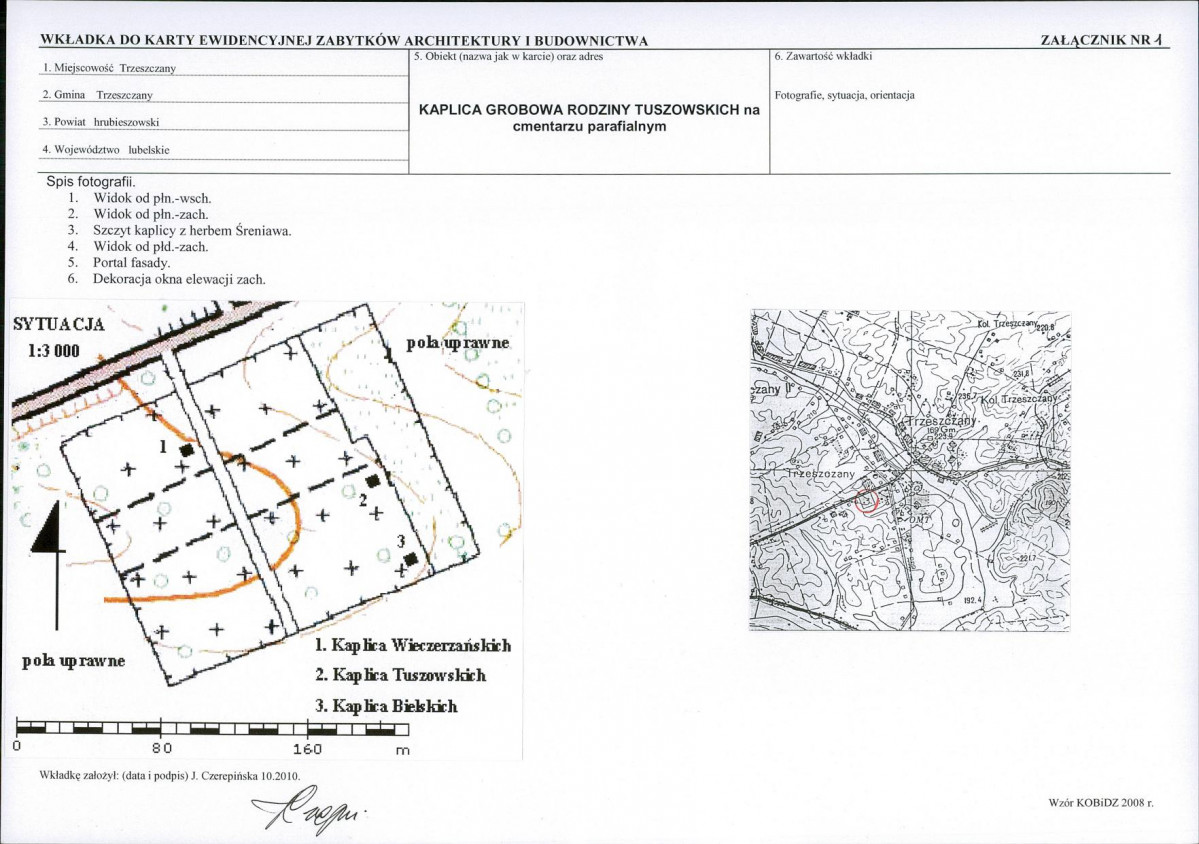Click 'KAPLICA GROBOWA RODZINY TUSZOWSKICH' heading
Image resolution: width=1199 pixels, height=844 pixels.
click(581, 109)
